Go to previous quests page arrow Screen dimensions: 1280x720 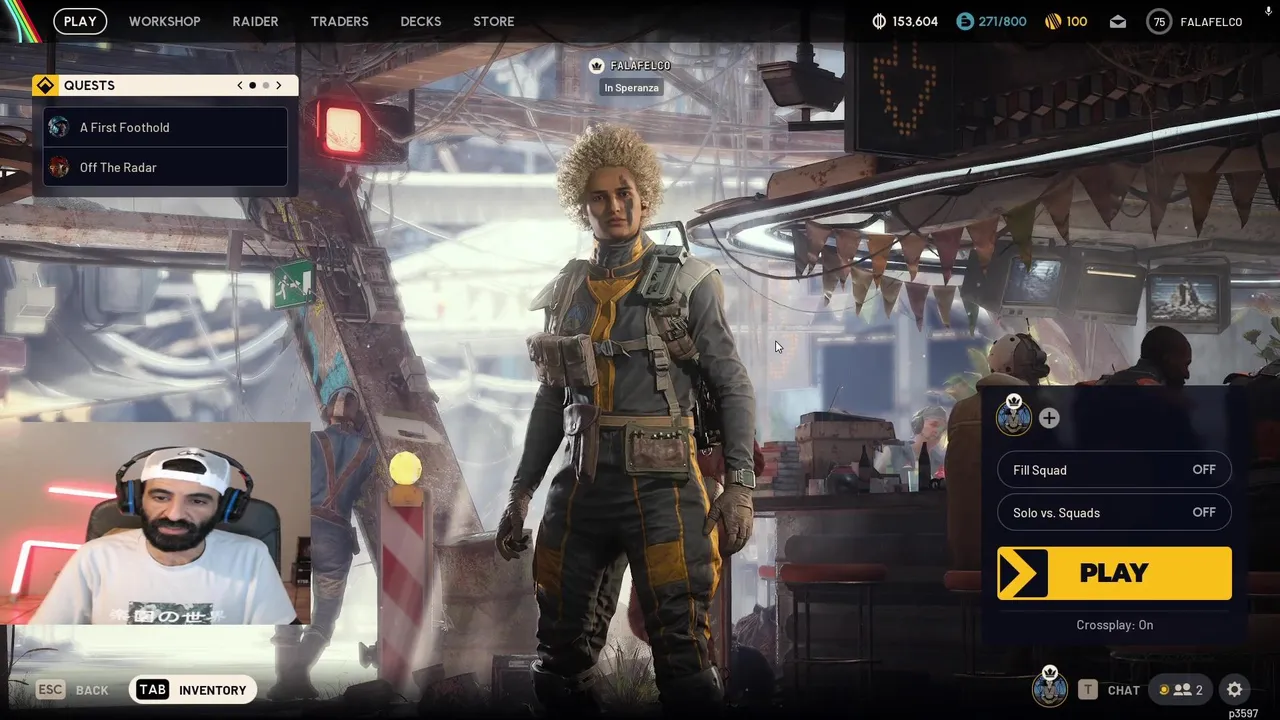tap(240, 85)
